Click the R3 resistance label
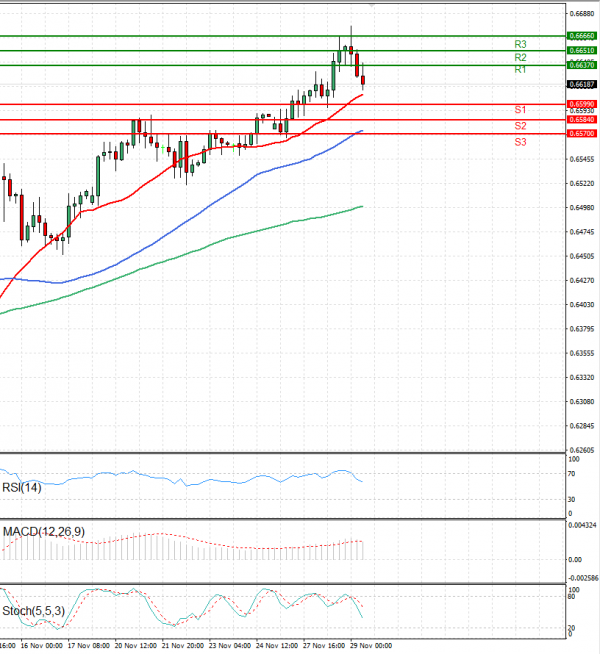 (520, 44)
